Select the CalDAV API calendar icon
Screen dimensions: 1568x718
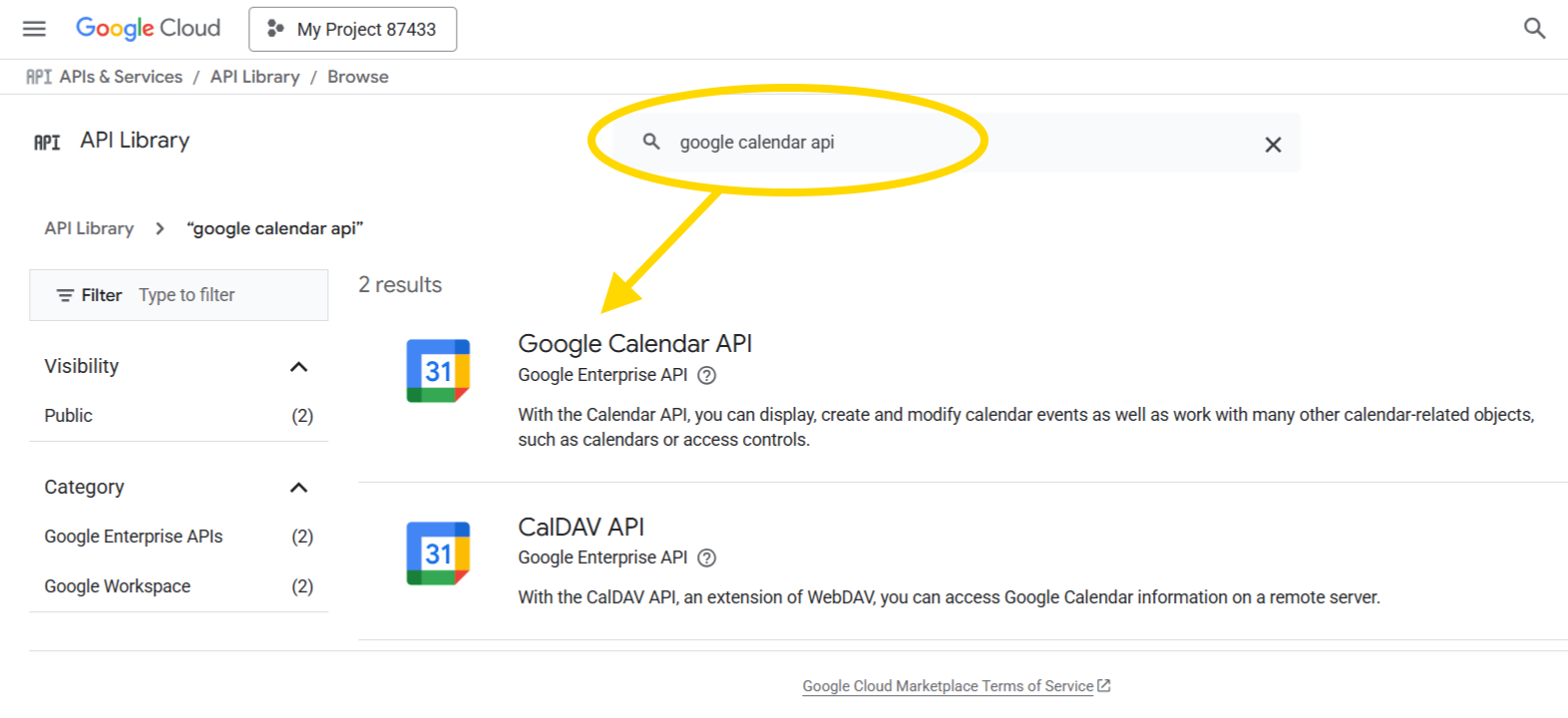click(x=436, y=552)
